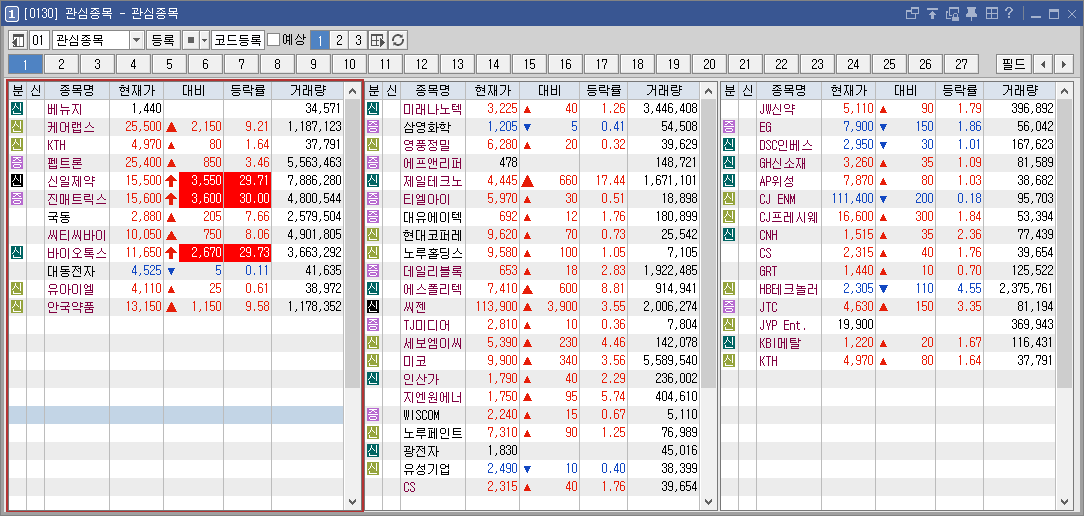This screenshot has width=1084, height=516.
Task: Click the screen number 1 icon in title bar
Action: pos(12,13)
